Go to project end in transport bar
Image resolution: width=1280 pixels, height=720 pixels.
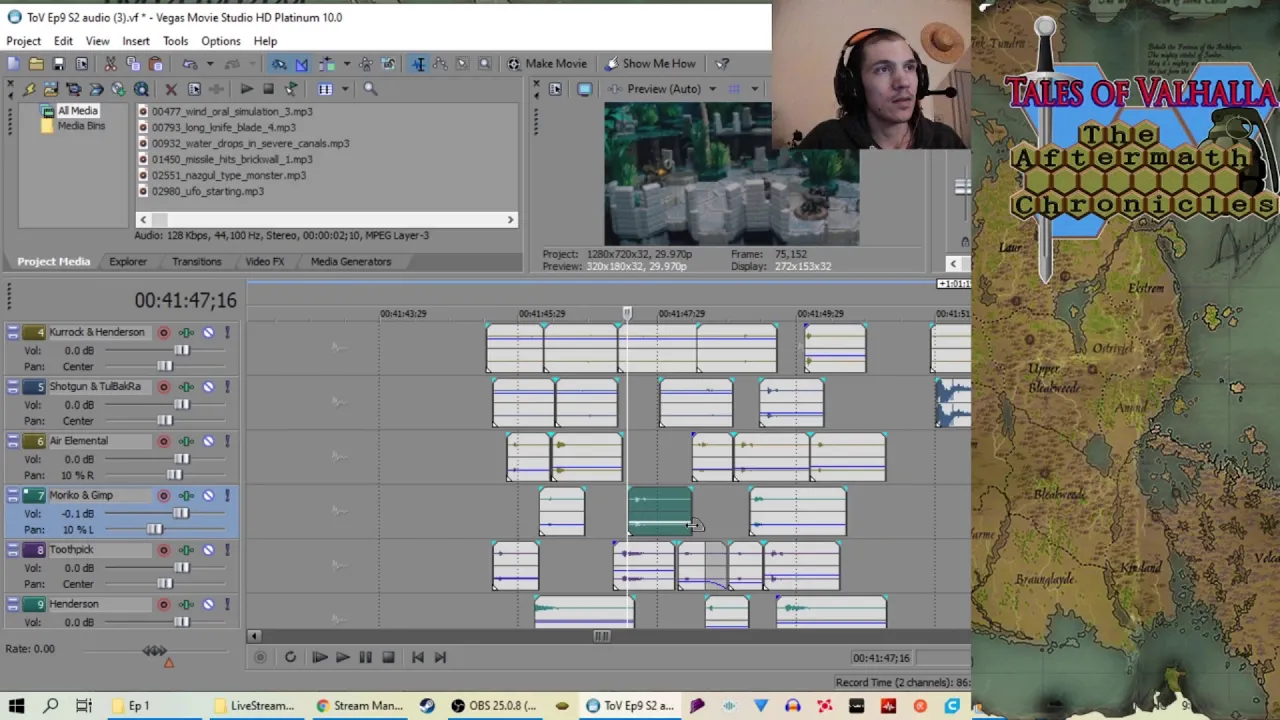tap(439, 657)
